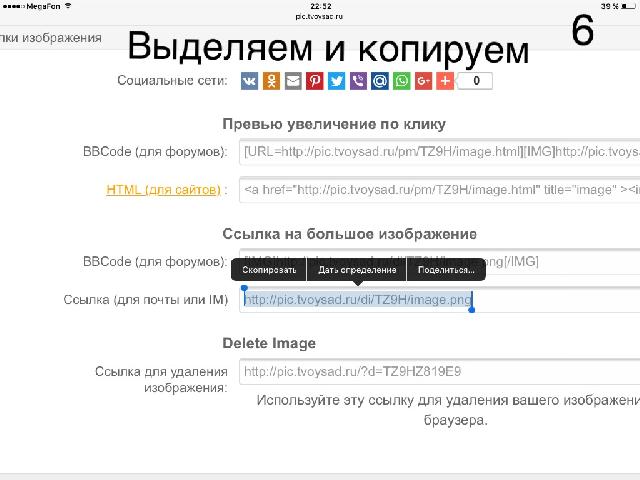
Task: Tap Дать определение in the popup menu
Action: 357,270
